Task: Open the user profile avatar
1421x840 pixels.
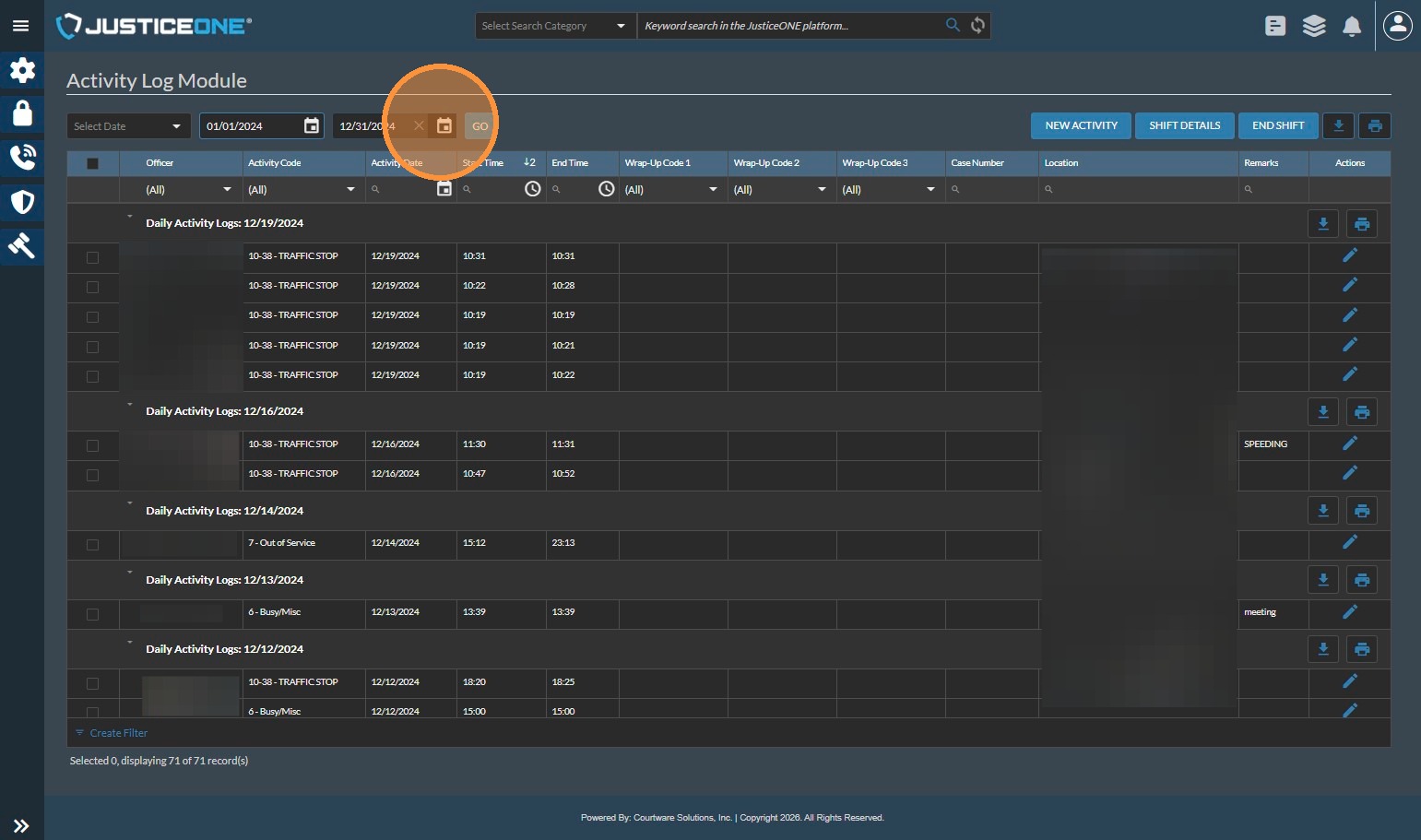Action: [1397, 26]
